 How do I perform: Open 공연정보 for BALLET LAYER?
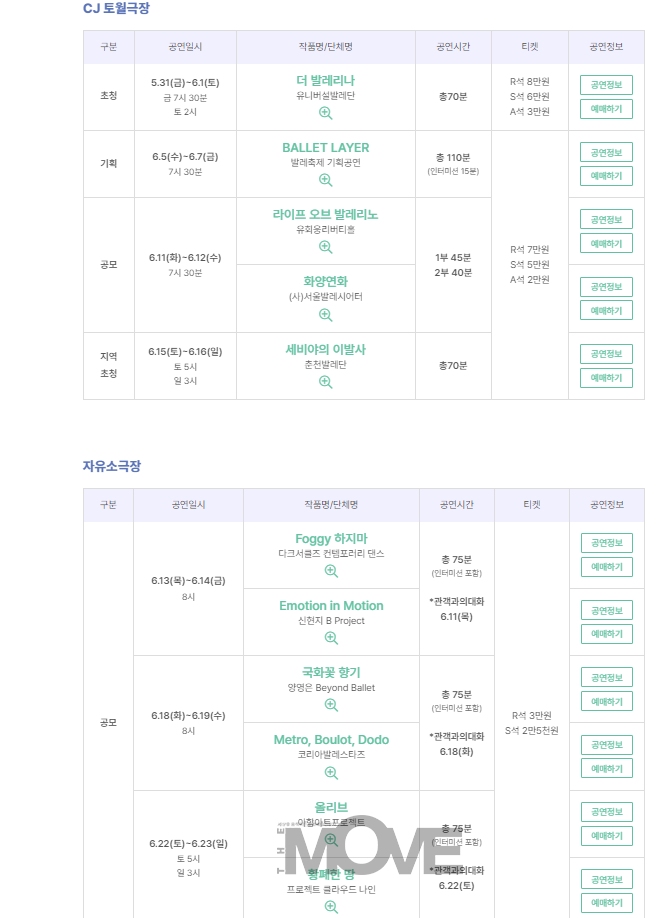pyautogui.click(x=607, y=152)
